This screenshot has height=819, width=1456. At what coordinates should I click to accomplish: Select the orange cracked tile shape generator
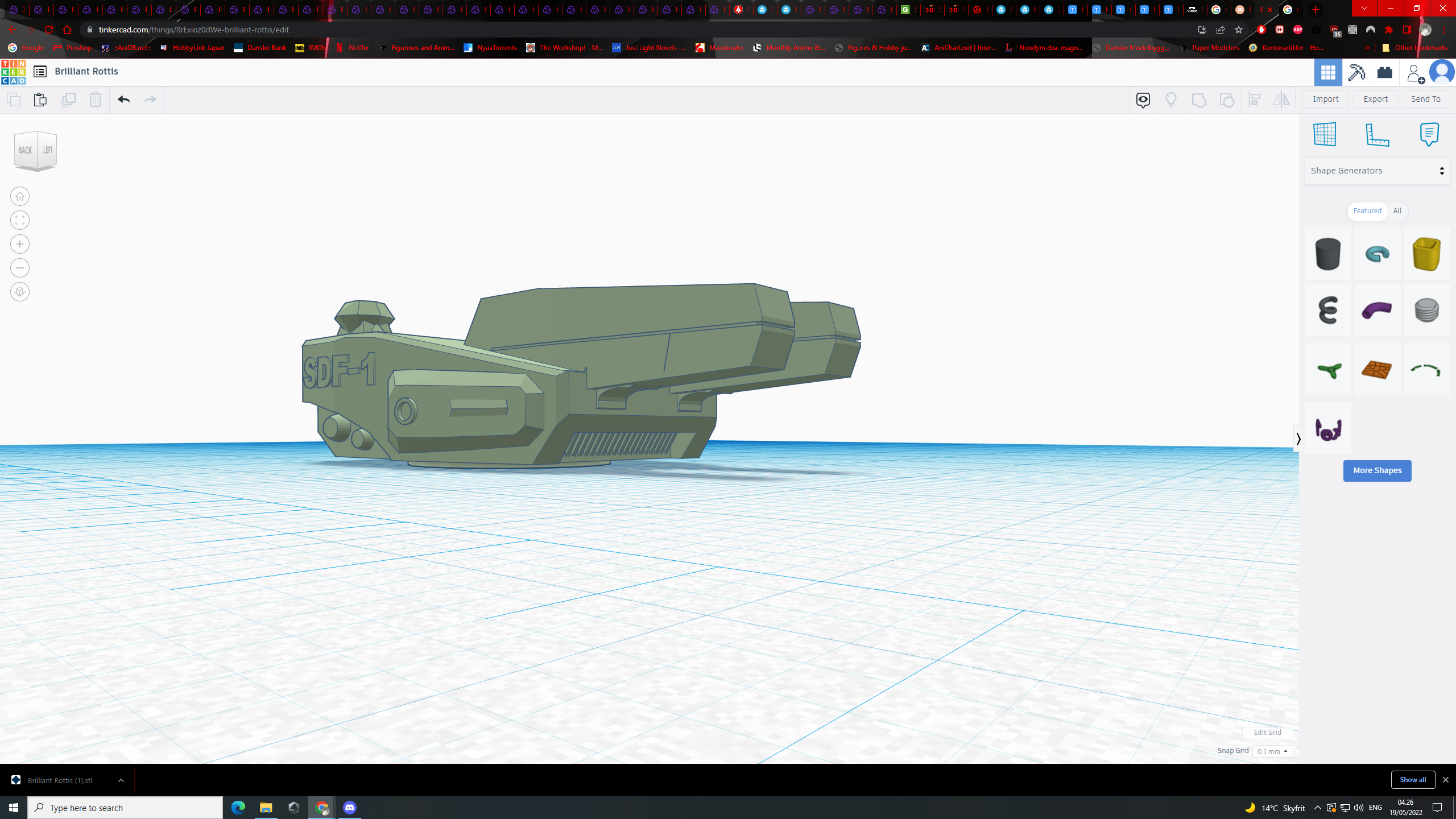(x=1377, y=369)
